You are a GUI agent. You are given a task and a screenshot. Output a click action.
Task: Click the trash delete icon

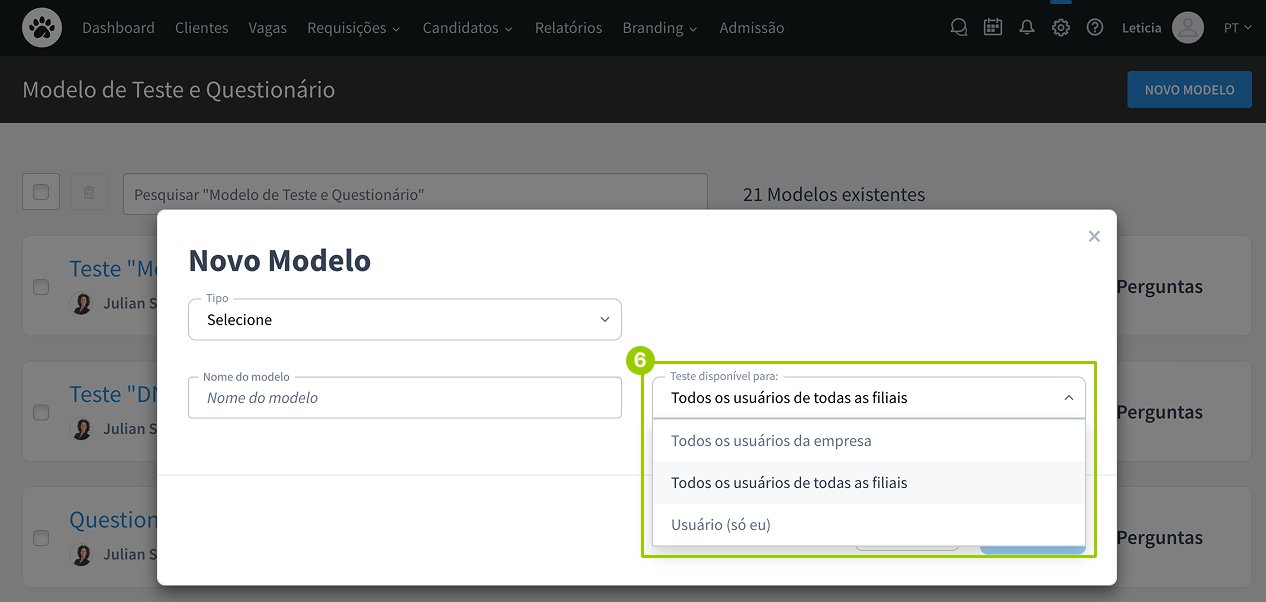[89, 192]
